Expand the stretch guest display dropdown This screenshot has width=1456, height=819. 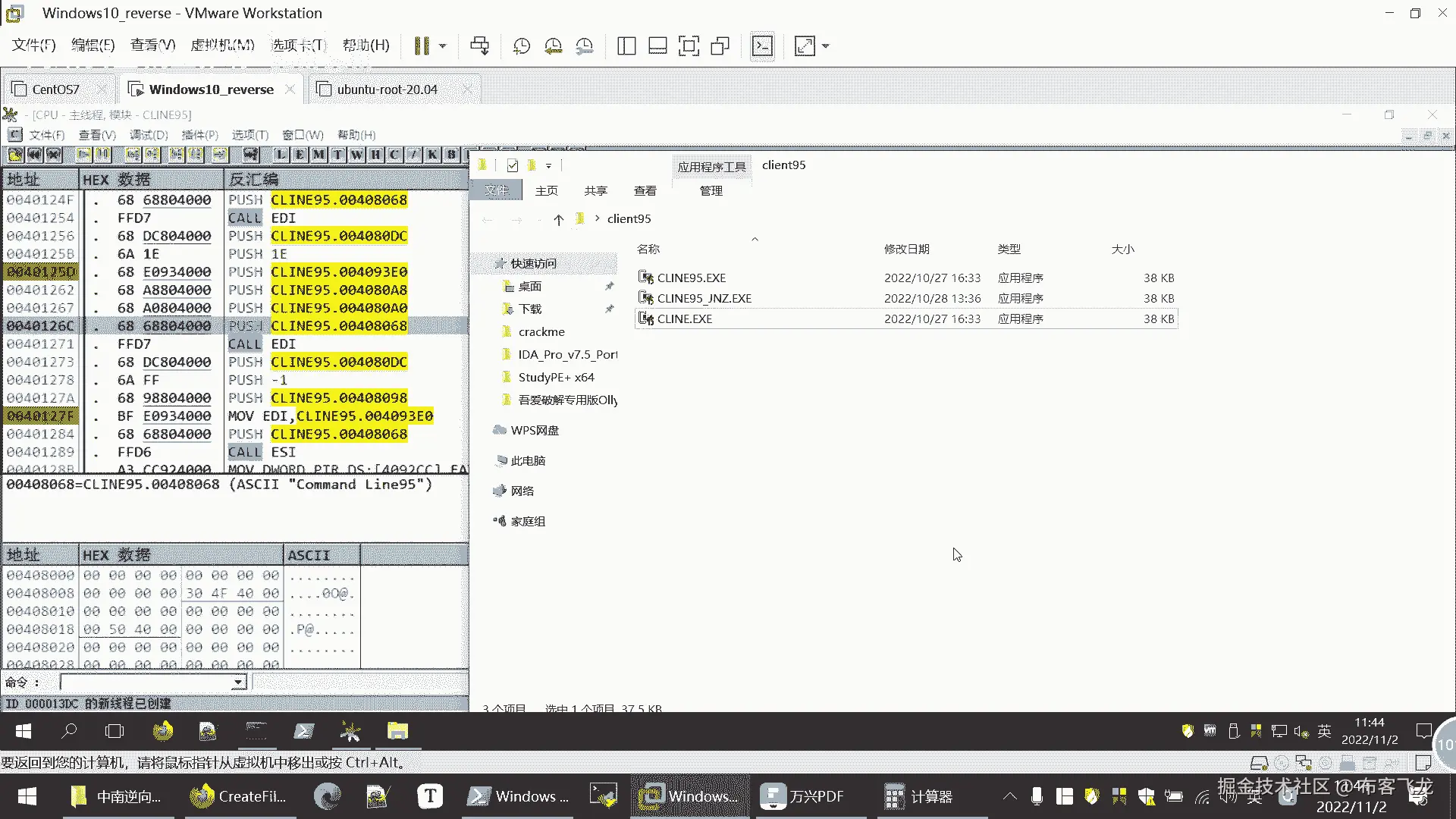click(x=826, y=46)
